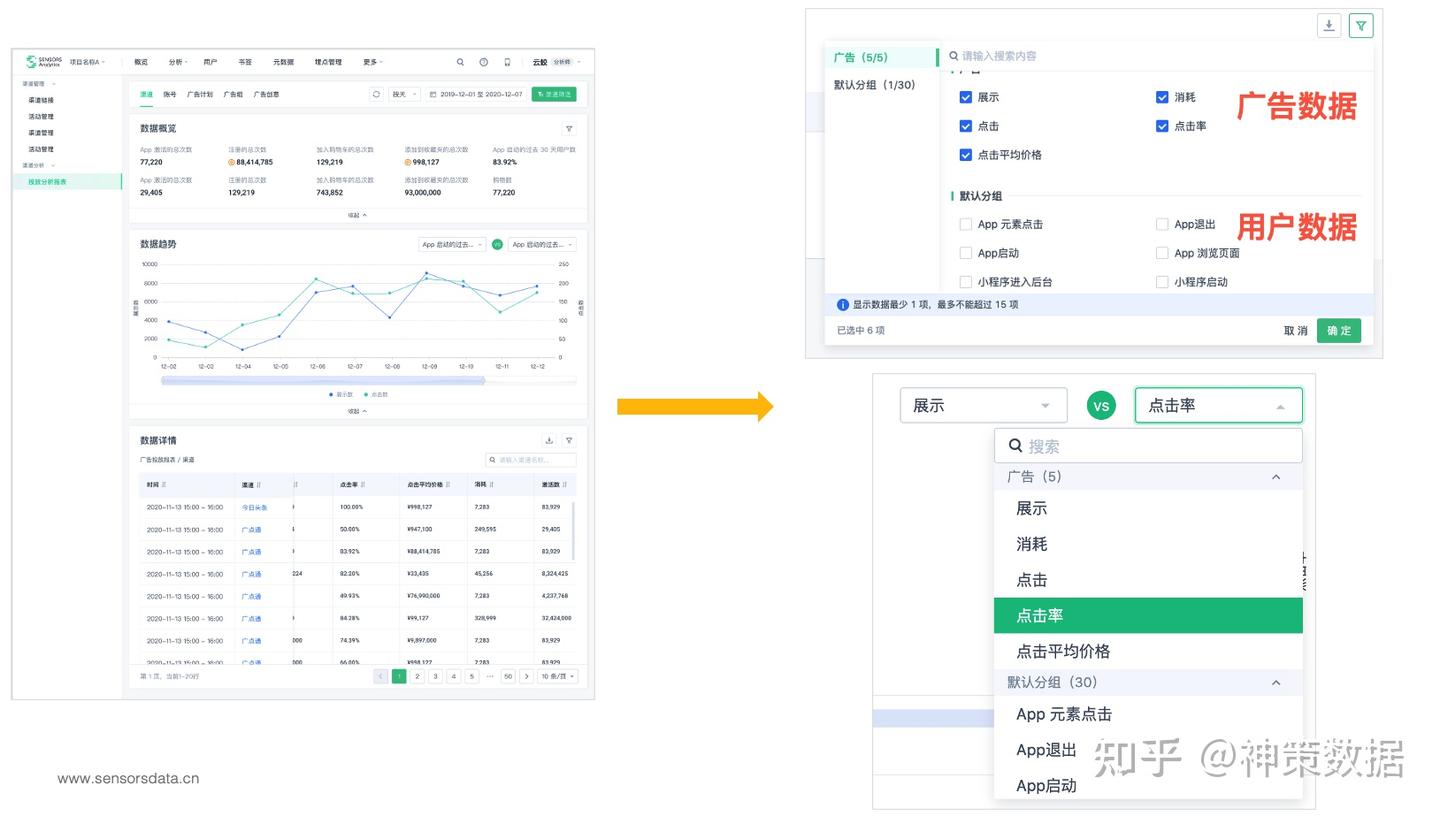Uncheck the 消耗 metric checkbox
The image size is (1440, 816).
pos(1162,97)
